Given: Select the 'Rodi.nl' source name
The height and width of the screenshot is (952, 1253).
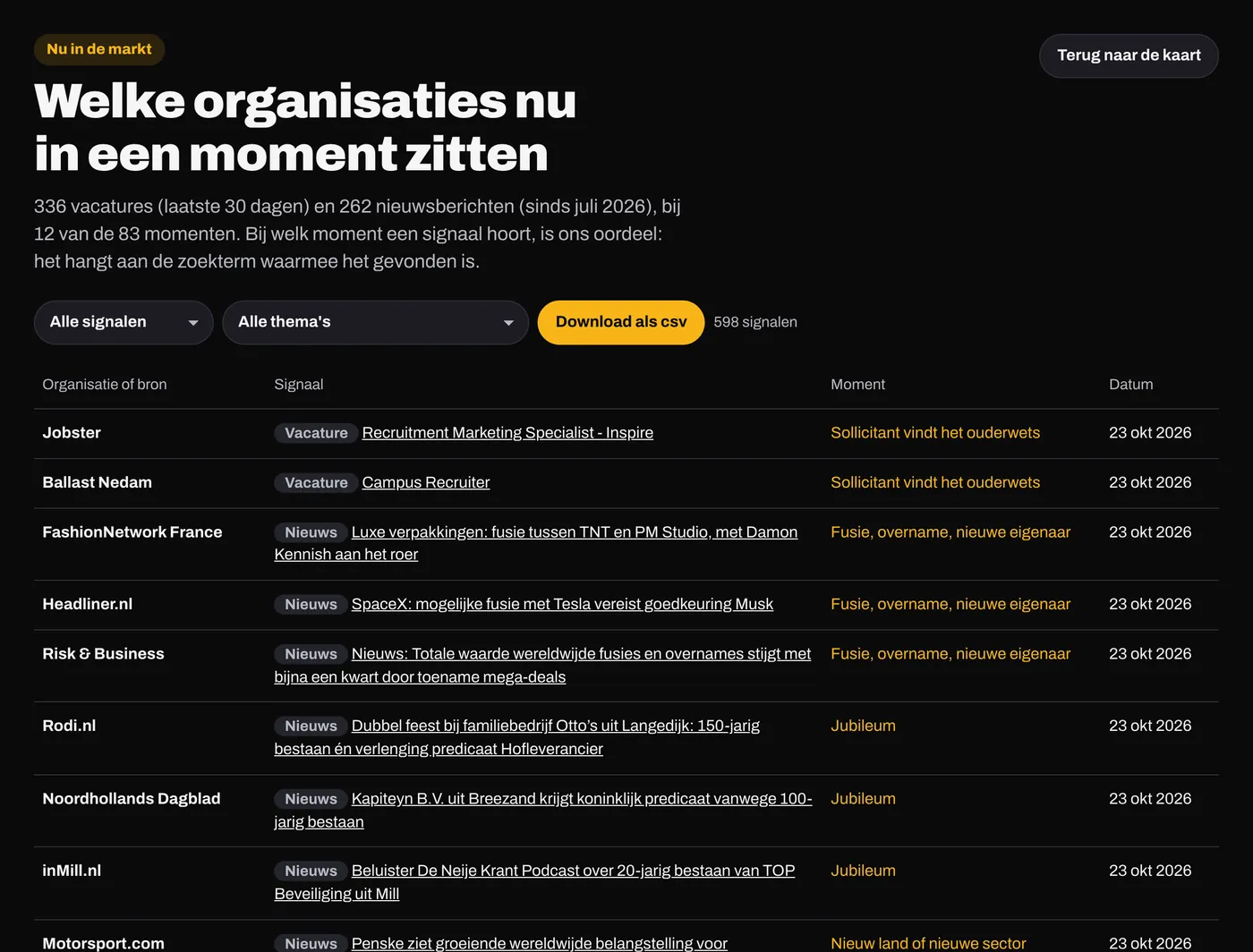Looking at the screenshot, I should 69,726.
